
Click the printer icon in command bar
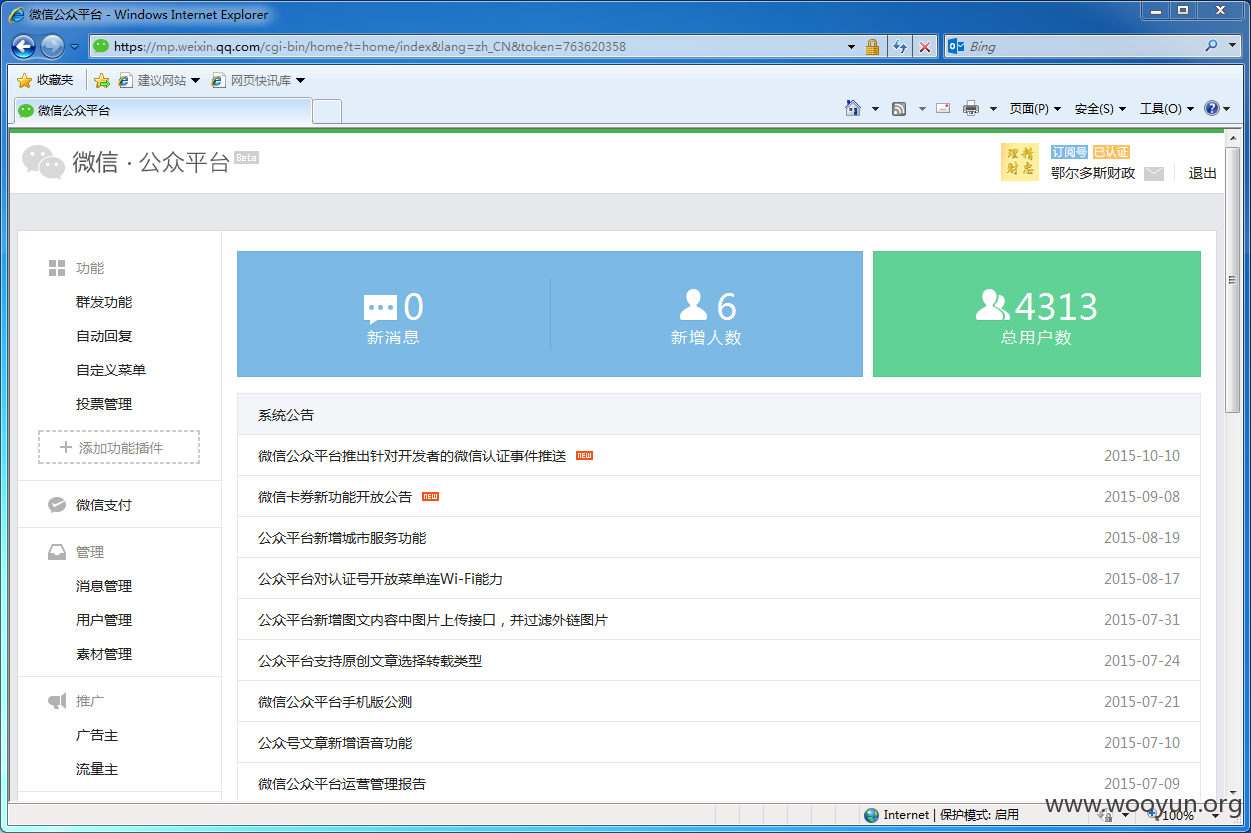(971, 109)
